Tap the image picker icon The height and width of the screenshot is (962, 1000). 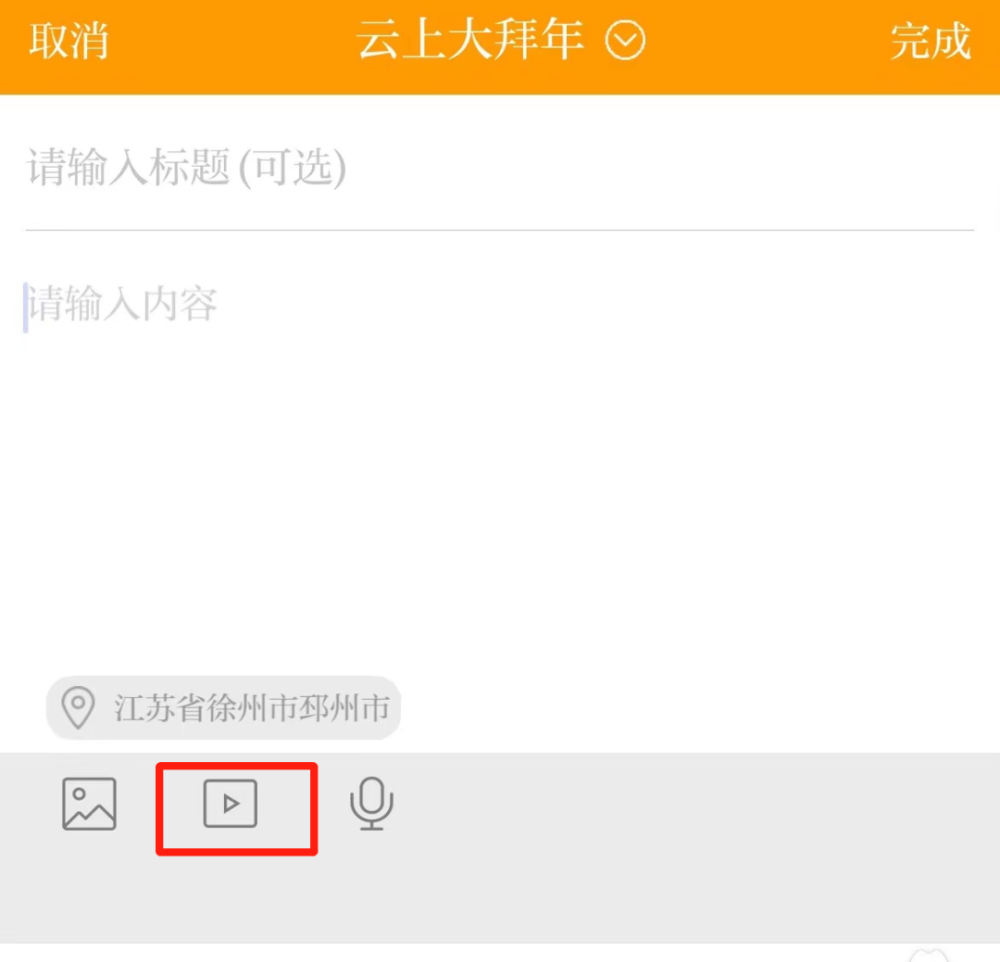tap(89, 803)
